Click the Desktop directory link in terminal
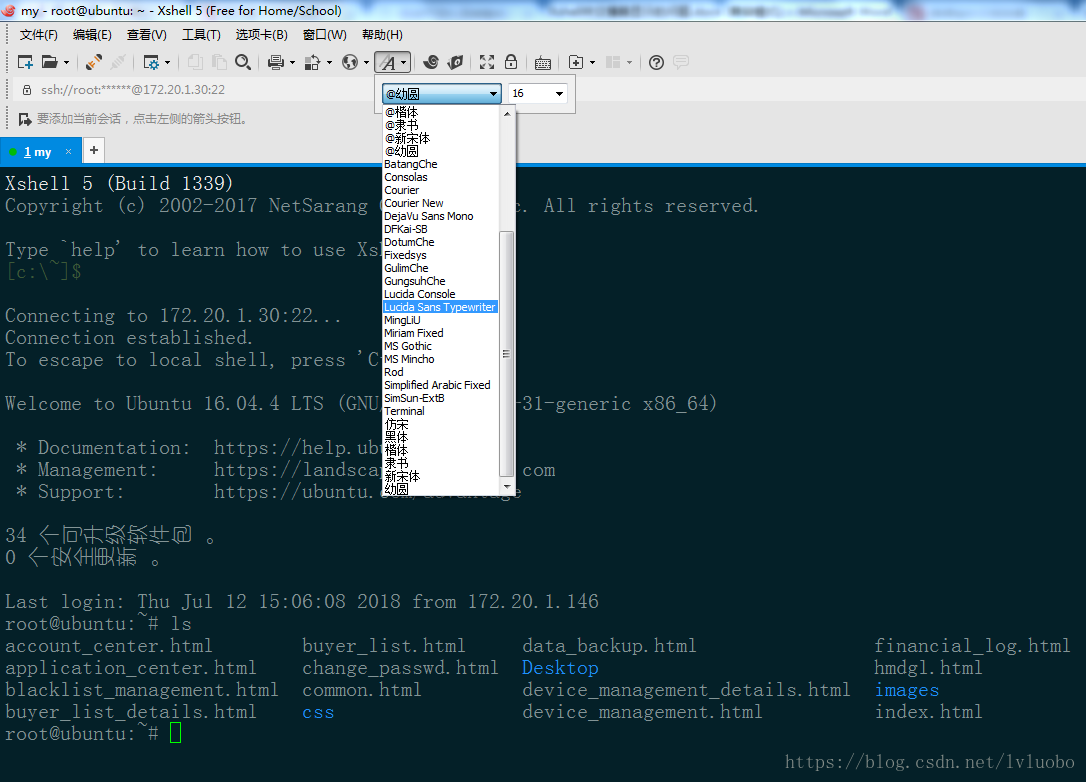The width and height of the screenshot is (1086, 782). pyautogui.click(x=559, y=668)
